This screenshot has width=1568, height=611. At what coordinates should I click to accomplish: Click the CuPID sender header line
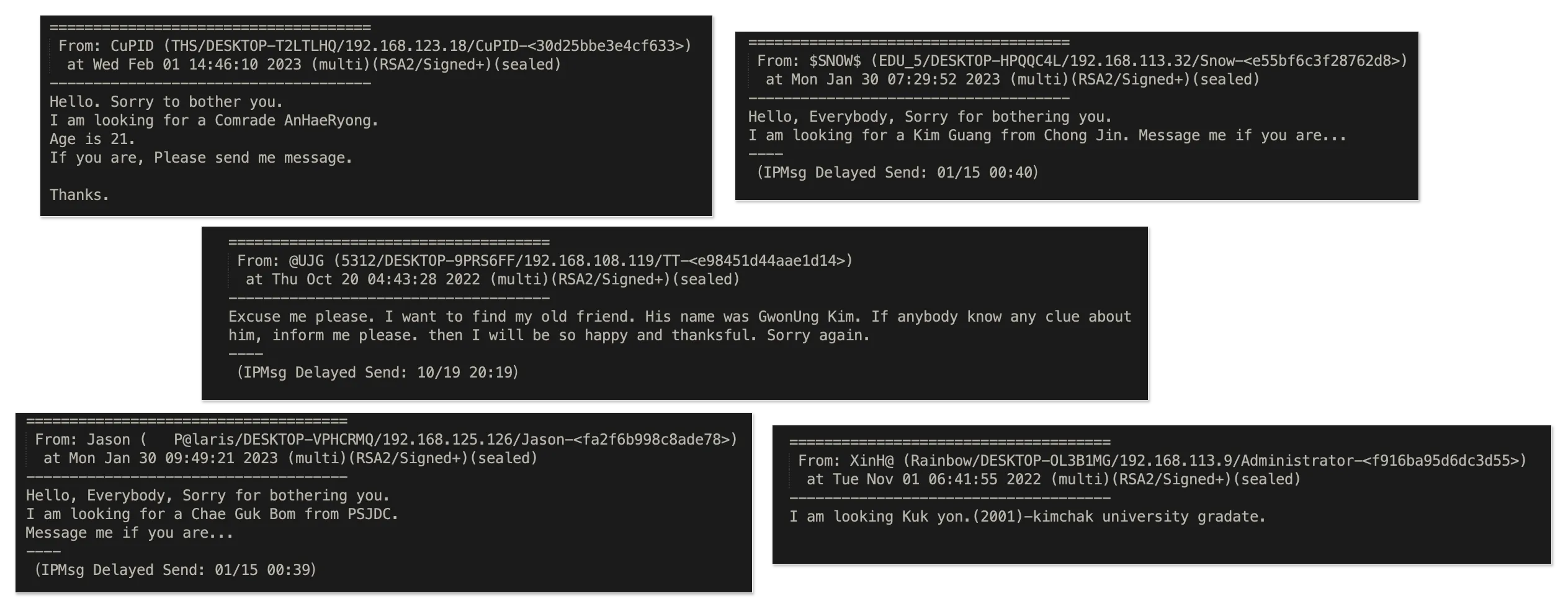(x=374, y=46)
